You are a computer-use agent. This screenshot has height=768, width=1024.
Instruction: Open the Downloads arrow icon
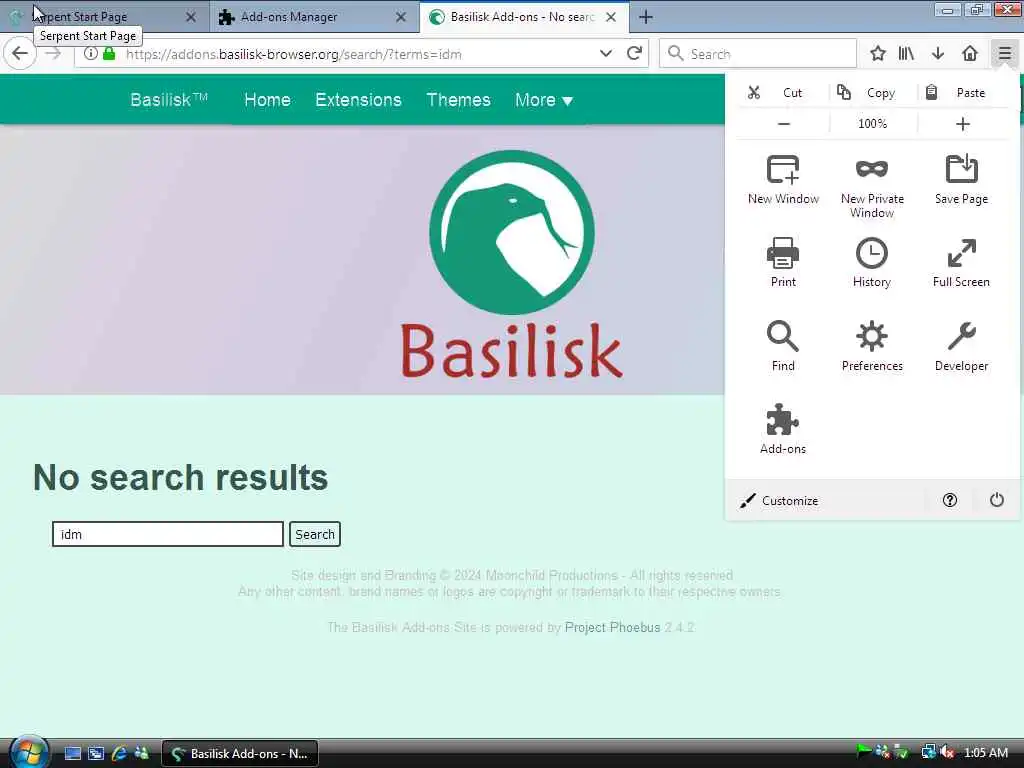pyautogui.click(x=938, y=54)
